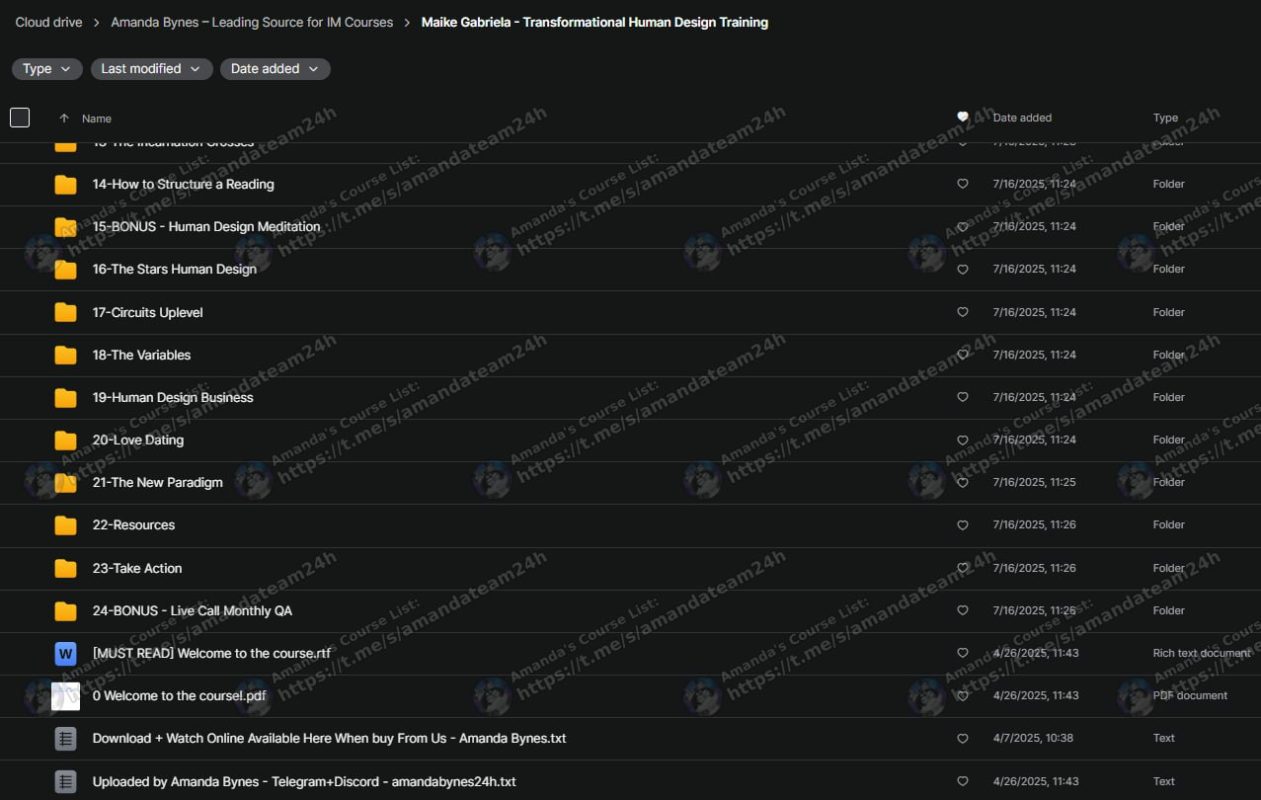Click the Word document icon for Welcome rtf

pyautogui.click(x=65, y=654)
